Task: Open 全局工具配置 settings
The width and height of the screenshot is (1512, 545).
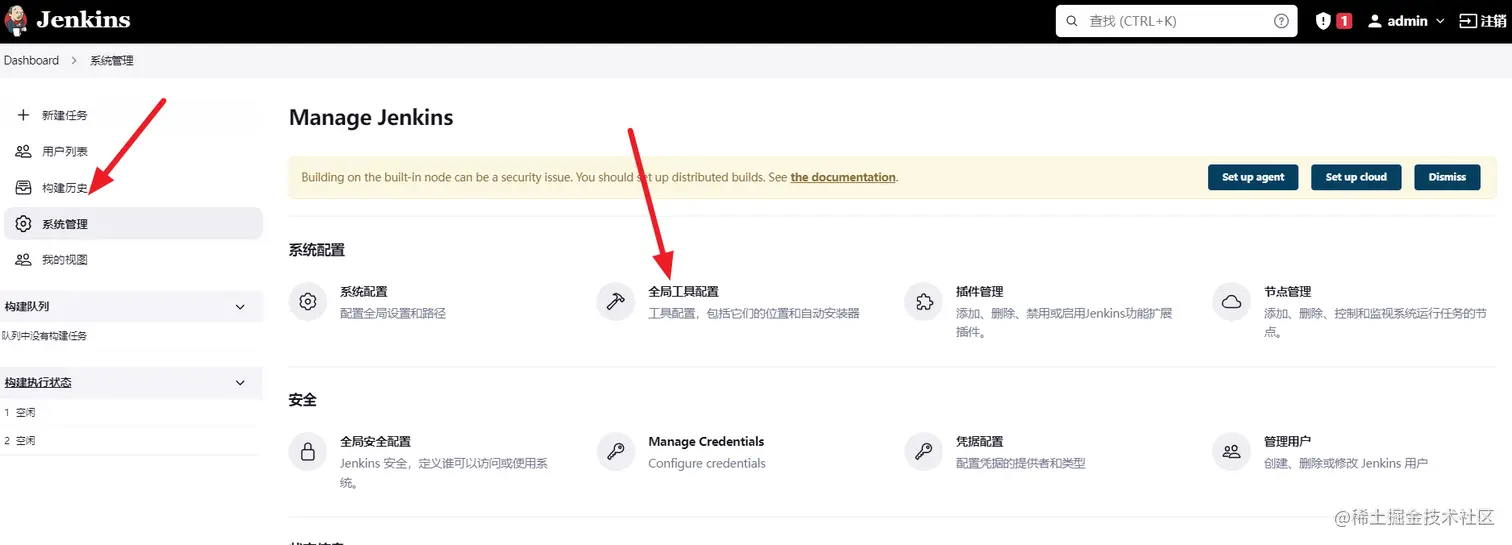Action: [683, 292]
